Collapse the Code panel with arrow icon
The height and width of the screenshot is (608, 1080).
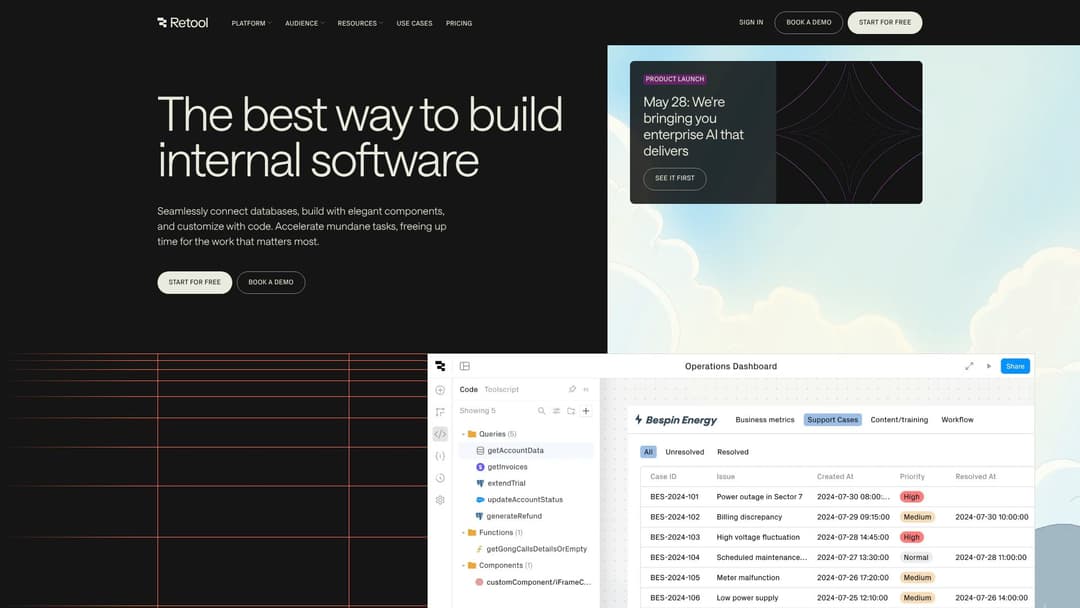pyautogui.click(x=586, y=389)
